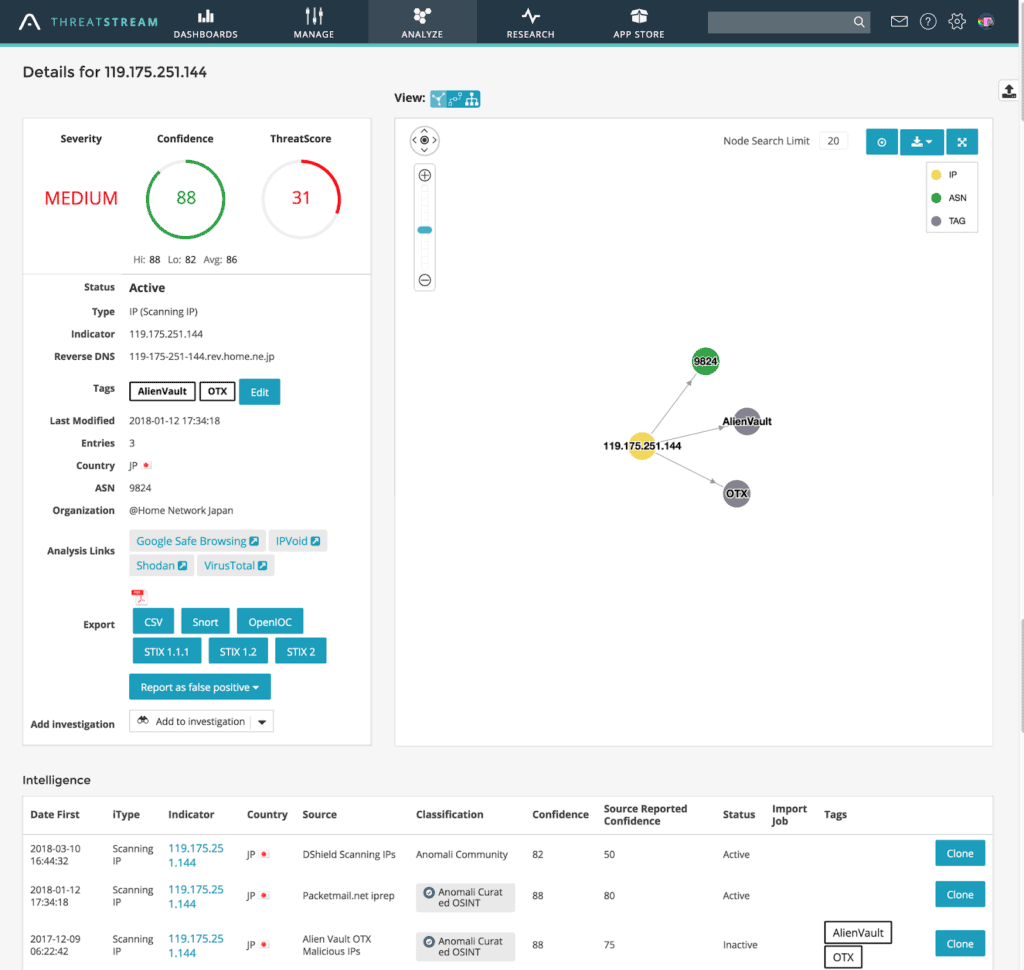Click the AlienVault tag in intelligence table
Screen dimensions: 1024x970
tap(857, 933)
